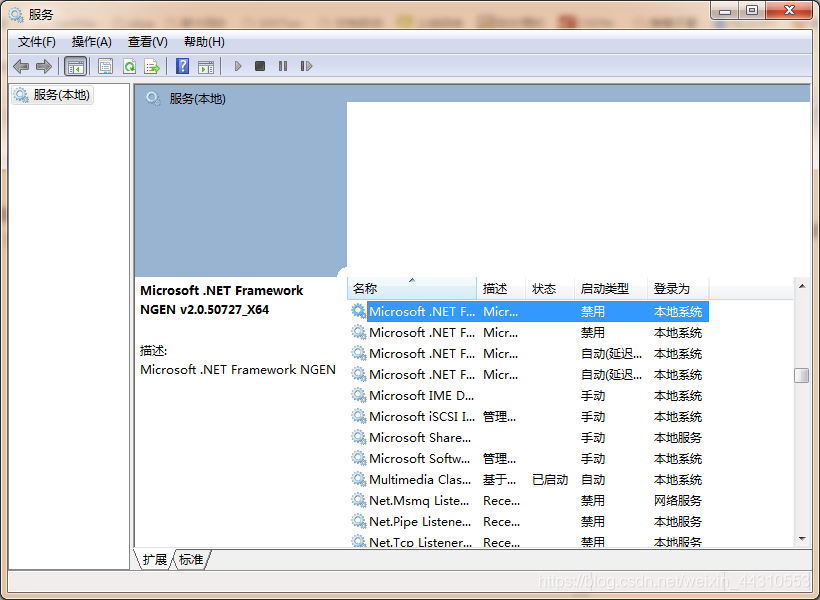Restart service with the restart icon

click(x=306, y=66)
